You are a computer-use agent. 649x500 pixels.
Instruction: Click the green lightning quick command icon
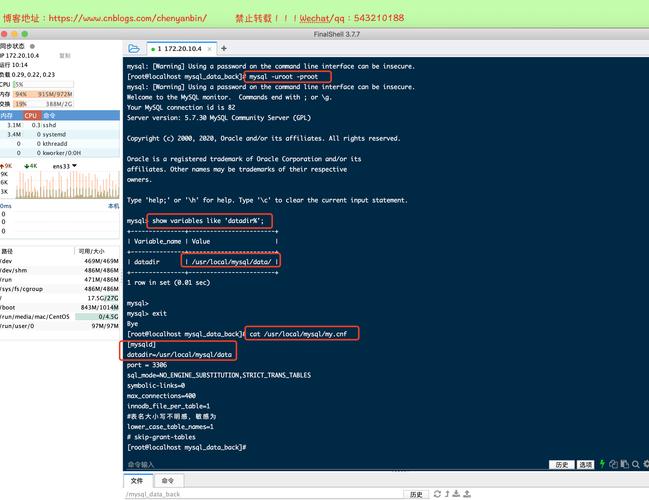pyautogui.click(x=602, y=464)
